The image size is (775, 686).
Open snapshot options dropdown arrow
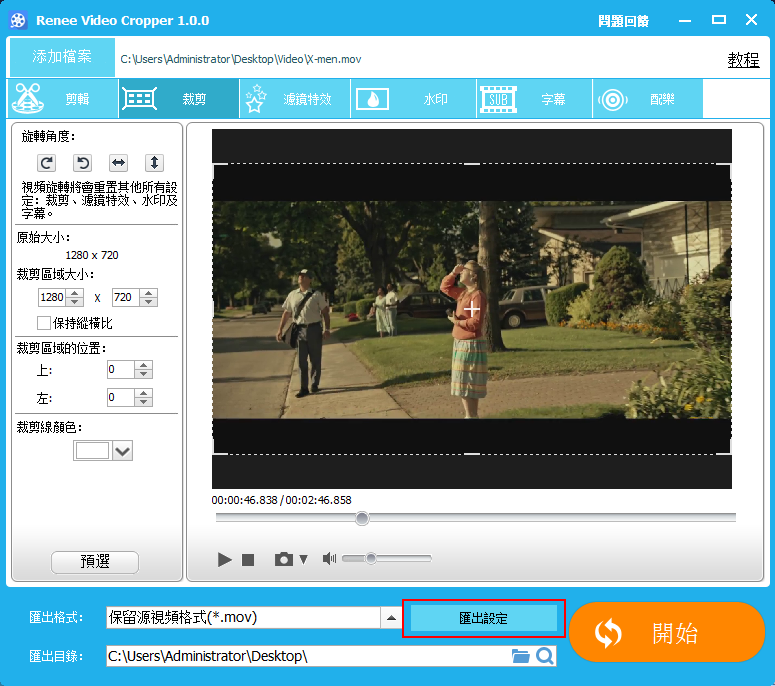pos(303,559)
